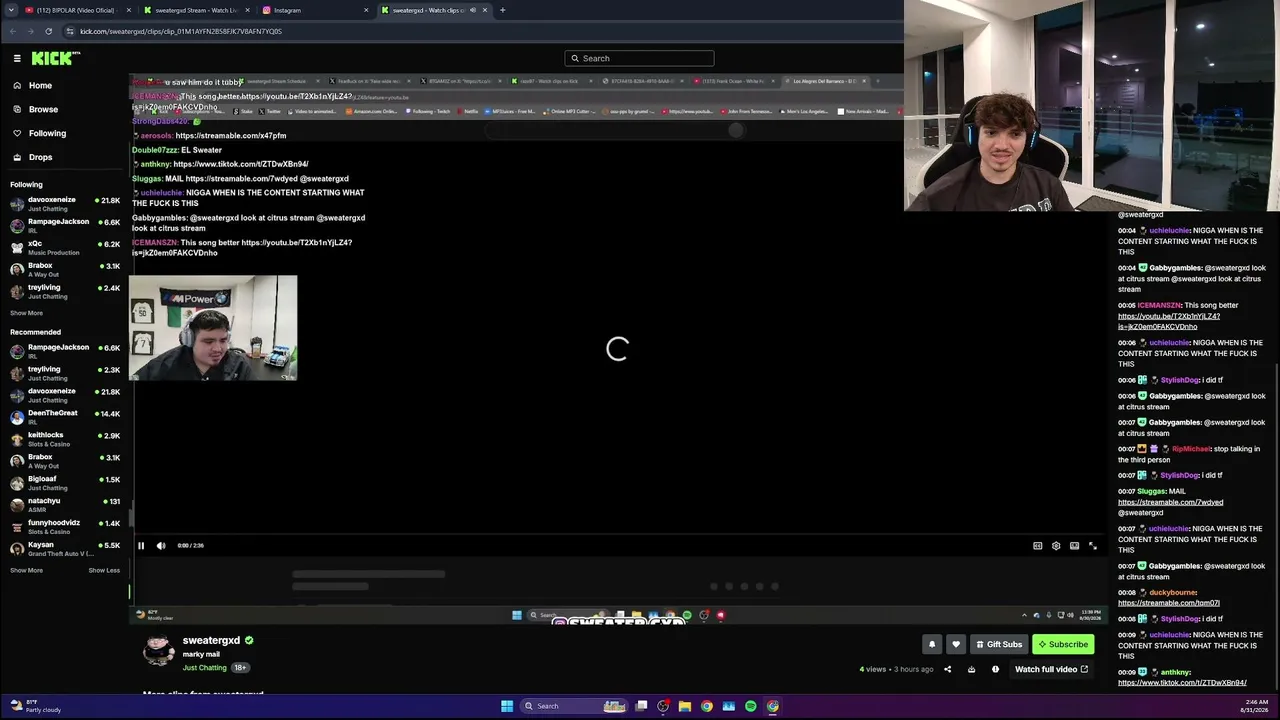Open File Explorer from the taskbar
This screenshot has width=1280, height=720.
point(685,706)
